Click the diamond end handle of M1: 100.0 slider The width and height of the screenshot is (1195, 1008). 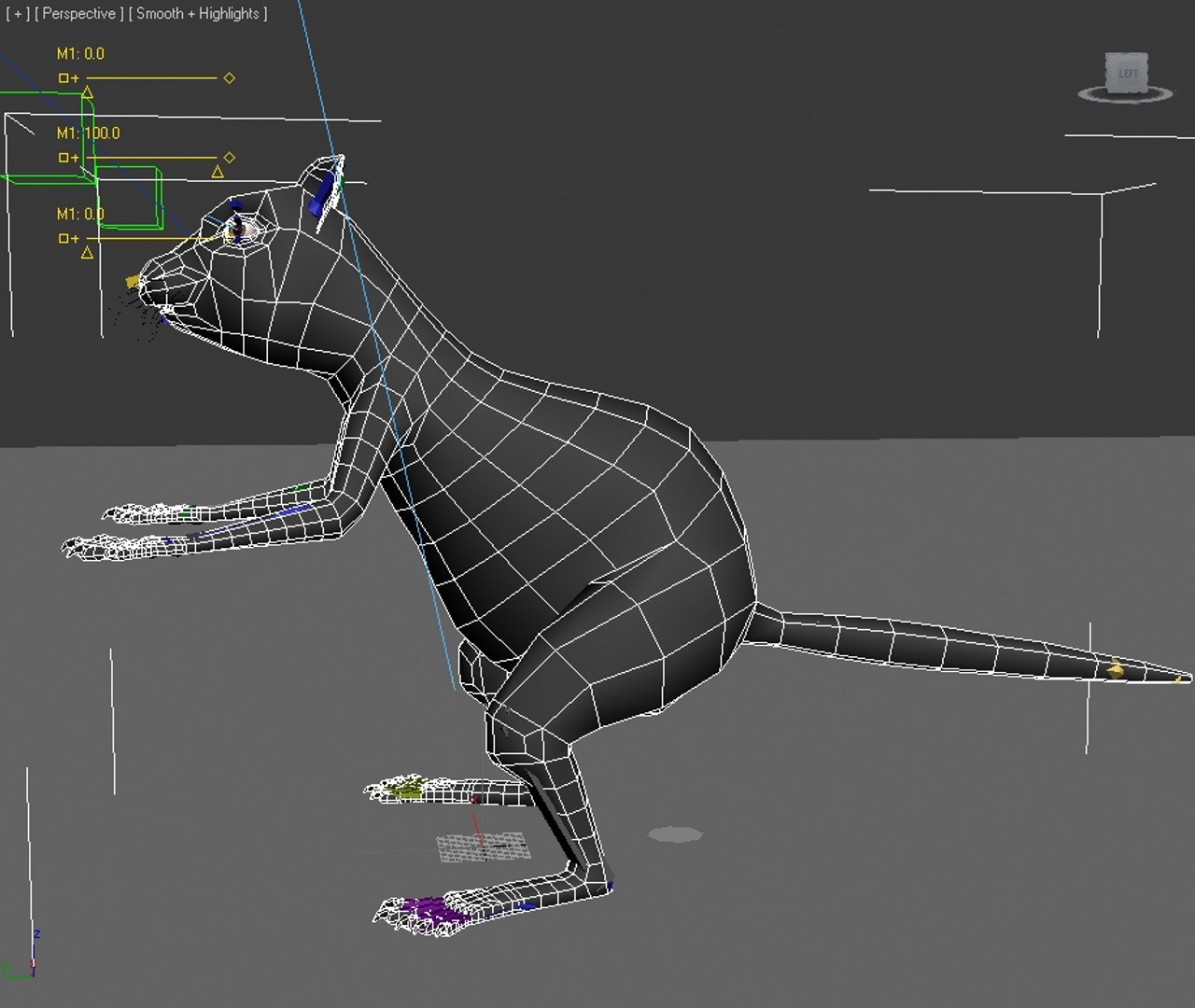coord(230,158)
